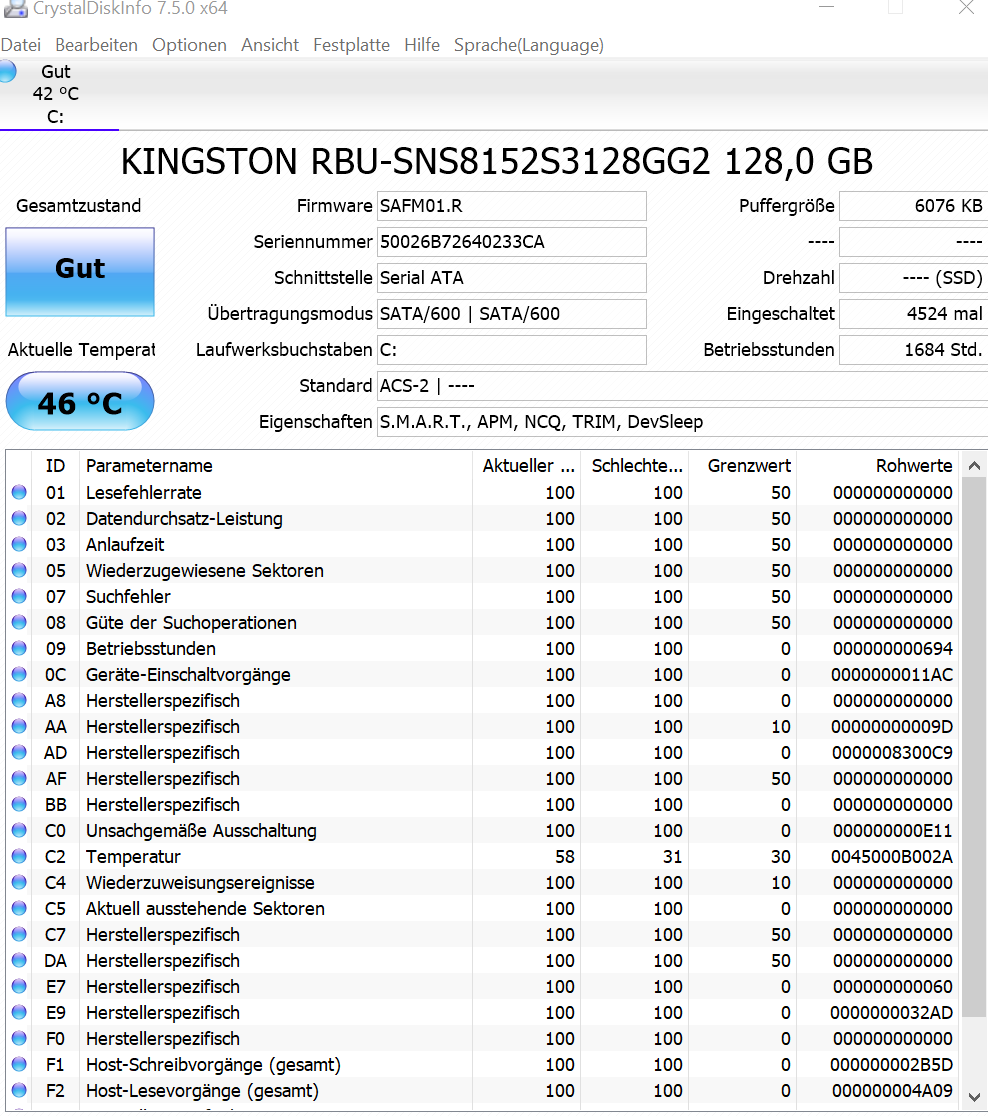The image size is (988, 1116).
Task: Select raw value 0045000B002A
Action: [892, 857]
